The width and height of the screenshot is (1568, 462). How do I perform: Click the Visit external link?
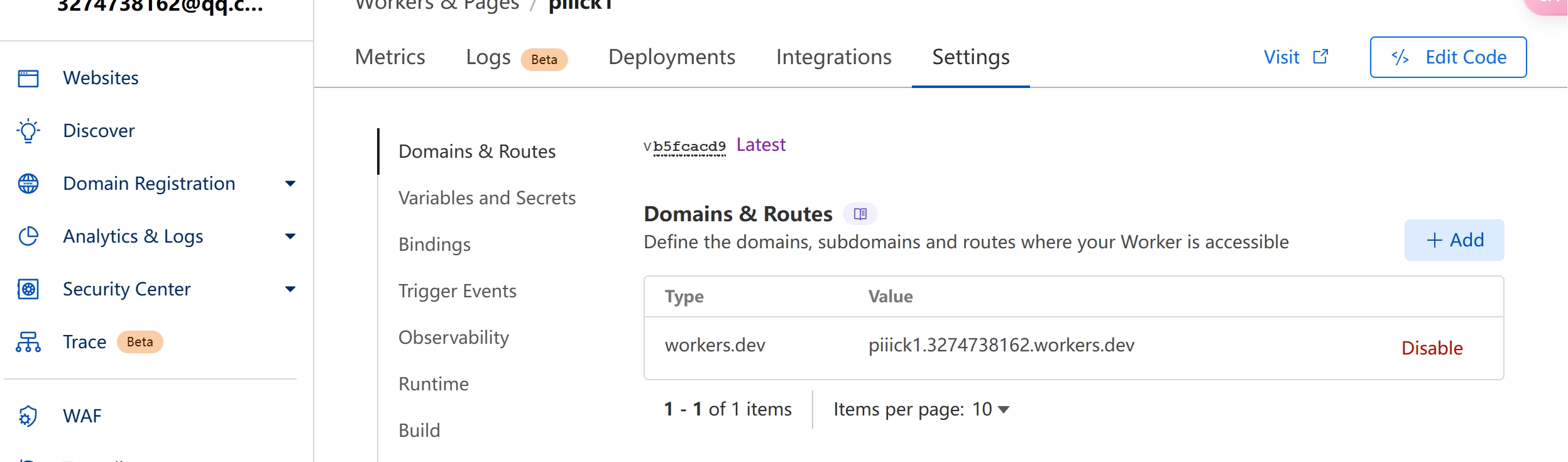coord(1295,57)
